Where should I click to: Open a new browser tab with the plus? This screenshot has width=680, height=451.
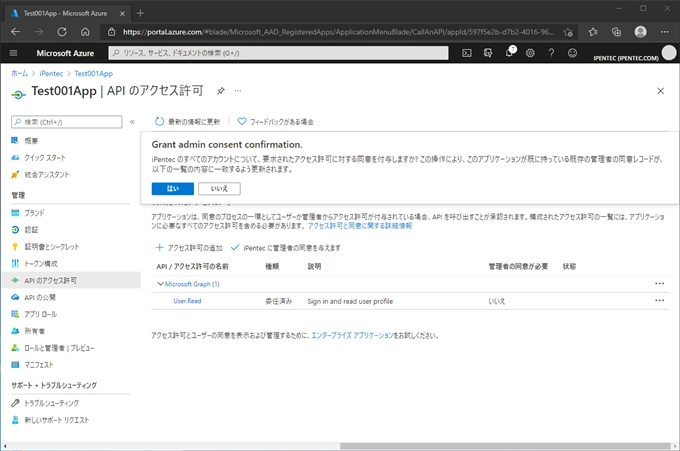140,13
